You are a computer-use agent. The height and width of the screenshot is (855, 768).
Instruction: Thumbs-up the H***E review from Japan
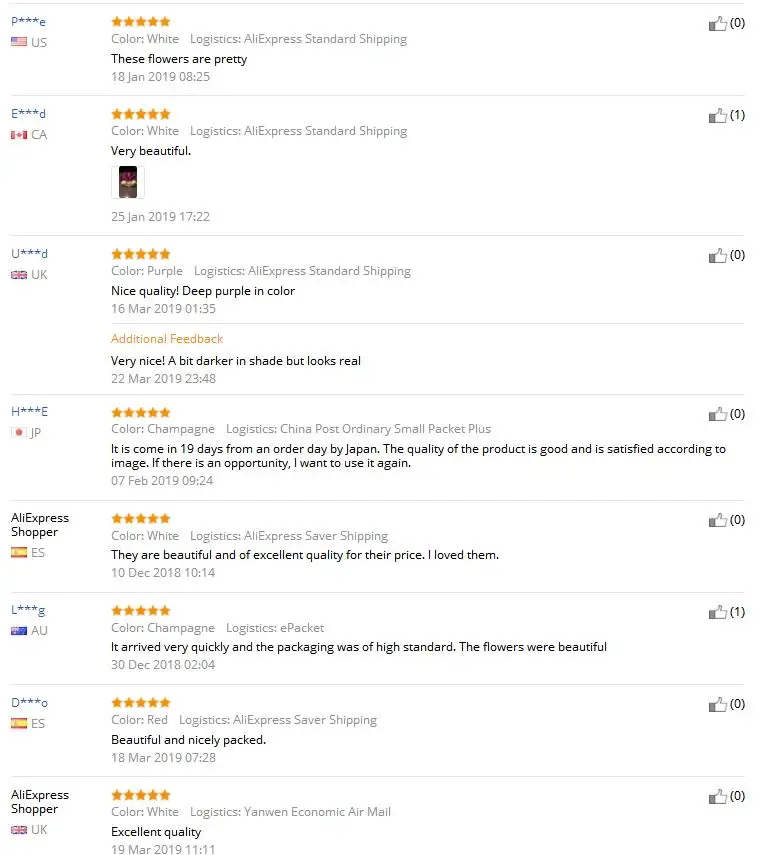click(x=718, y=414)
